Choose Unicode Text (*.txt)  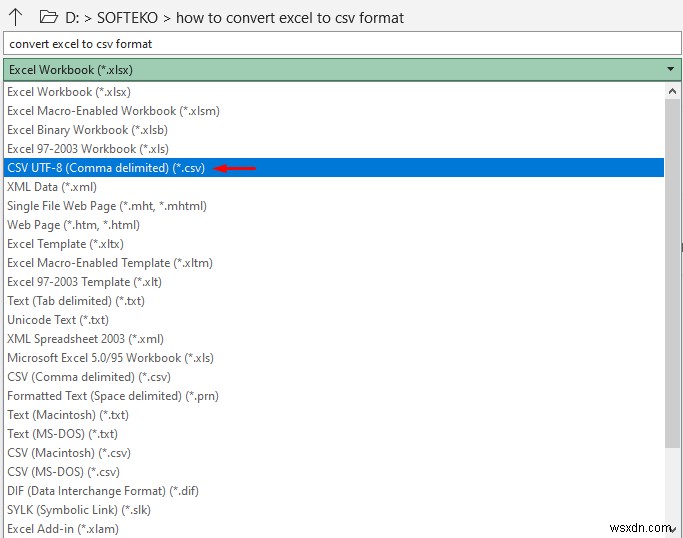(334, 320)
